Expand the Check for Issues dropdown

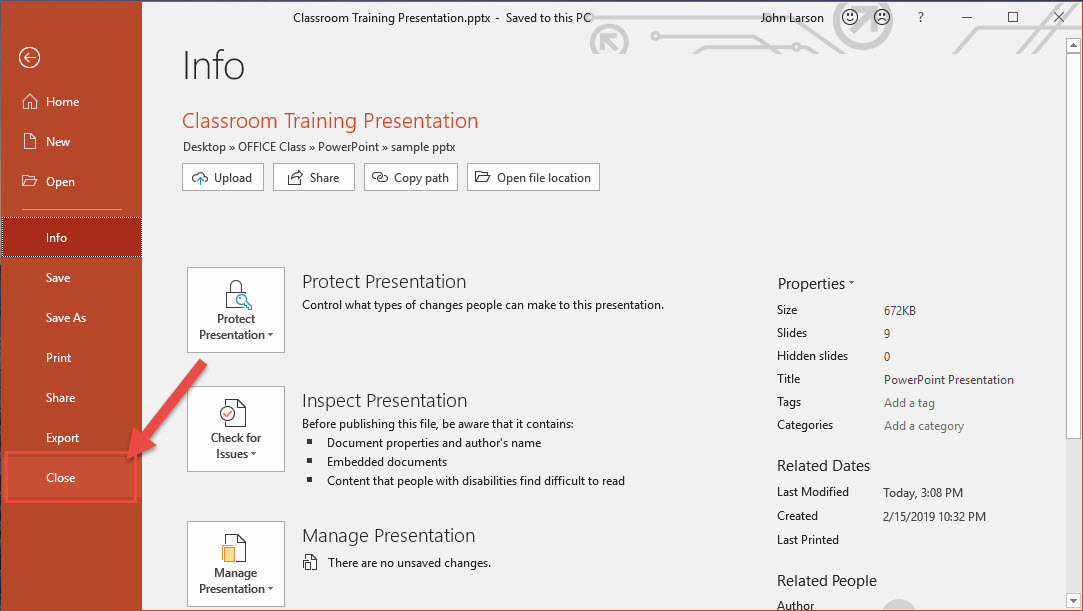point(236,429)
